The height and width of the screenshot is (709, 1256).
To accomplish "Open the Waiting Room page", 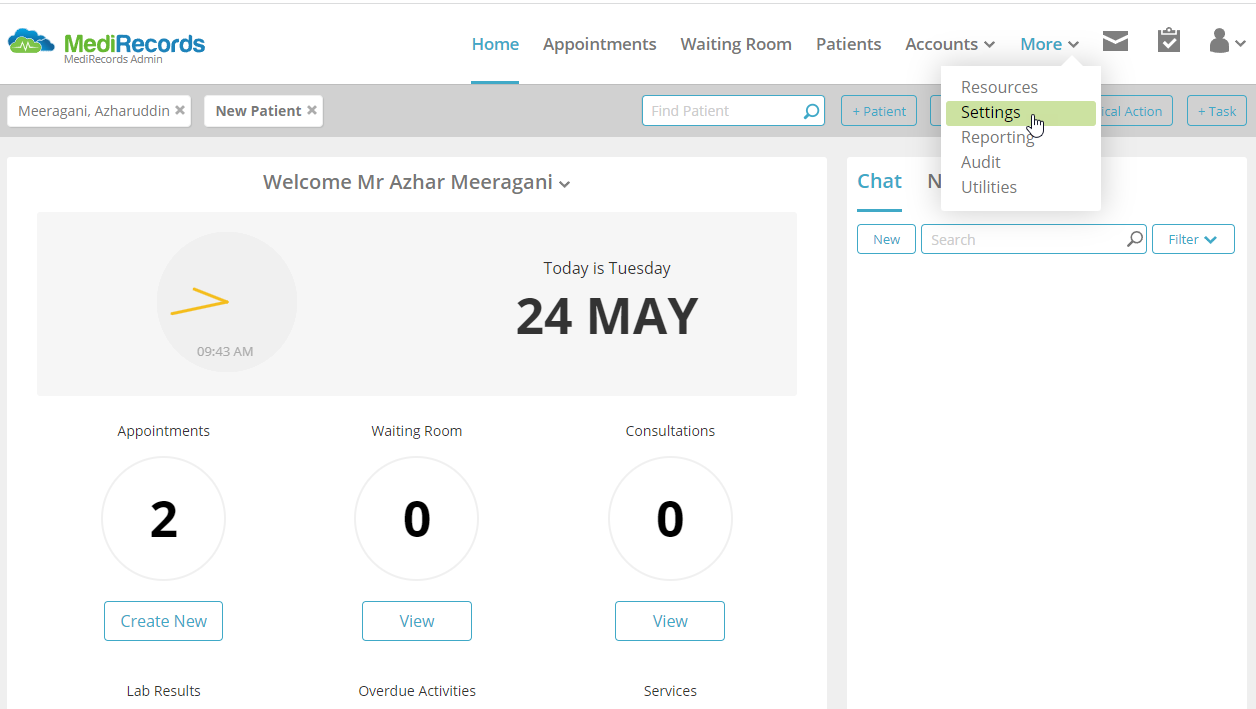I will click(736, 44).
